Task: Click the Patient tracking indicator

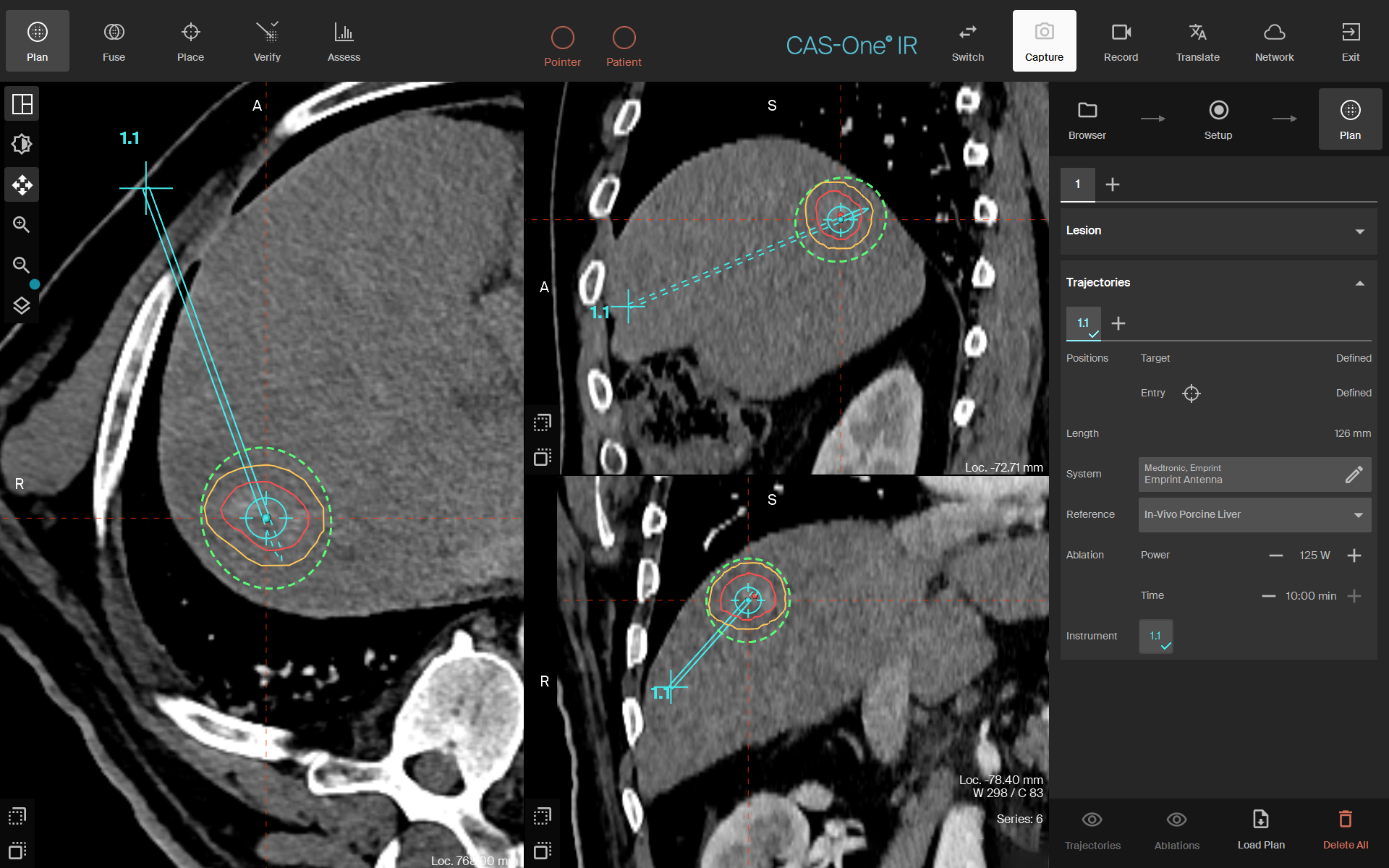Action: click(x=624, y=46)
